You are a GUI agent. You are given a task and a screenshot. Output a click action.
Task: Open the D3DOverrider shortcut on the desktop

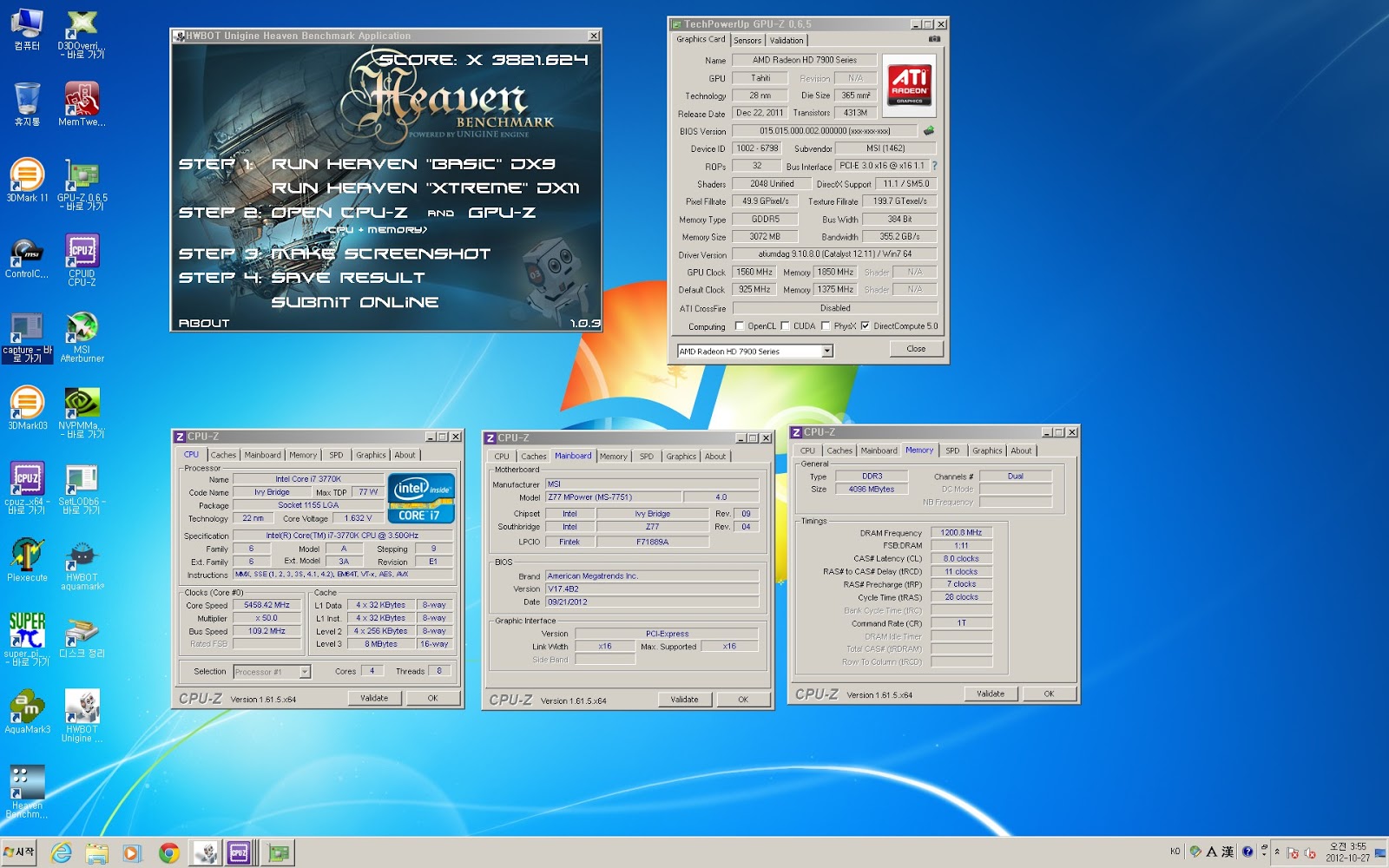coord(82,34)
